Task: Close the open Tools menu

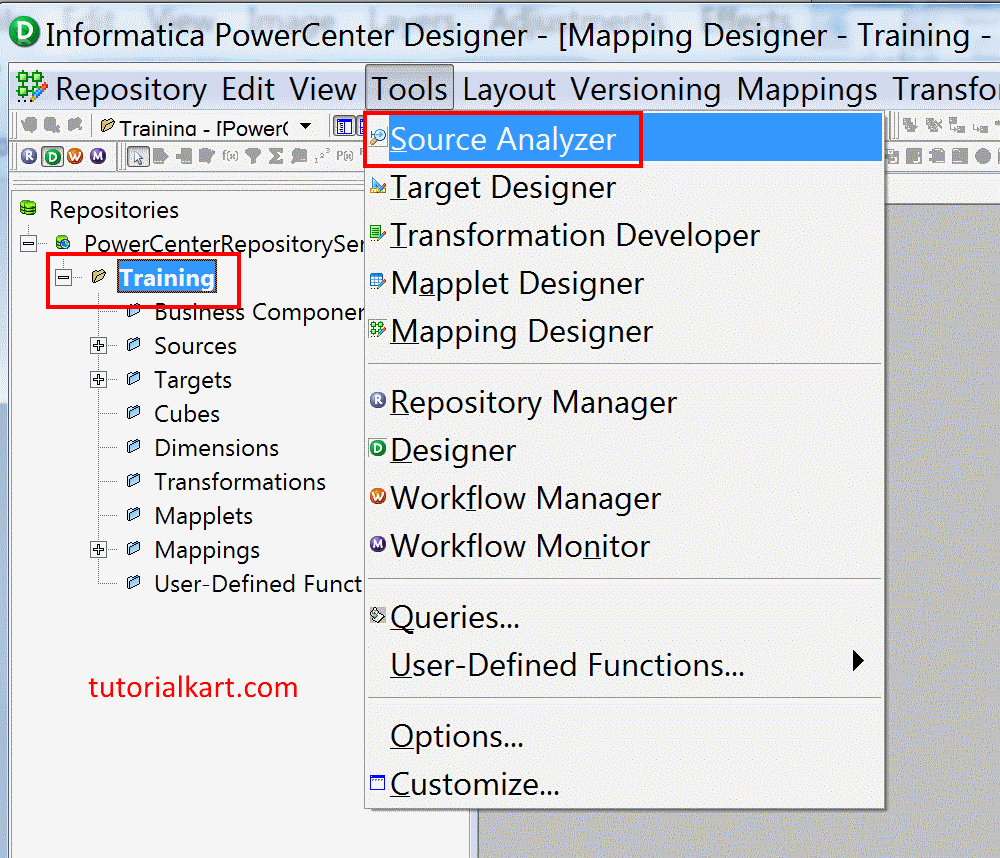Action: point(409,88)
